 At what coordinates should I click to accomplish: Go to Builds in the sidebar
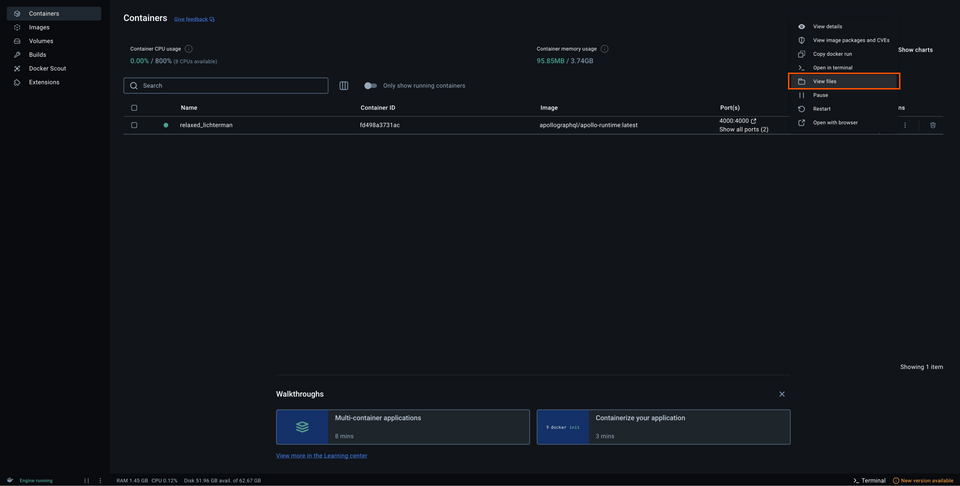[x=37, y=55]
